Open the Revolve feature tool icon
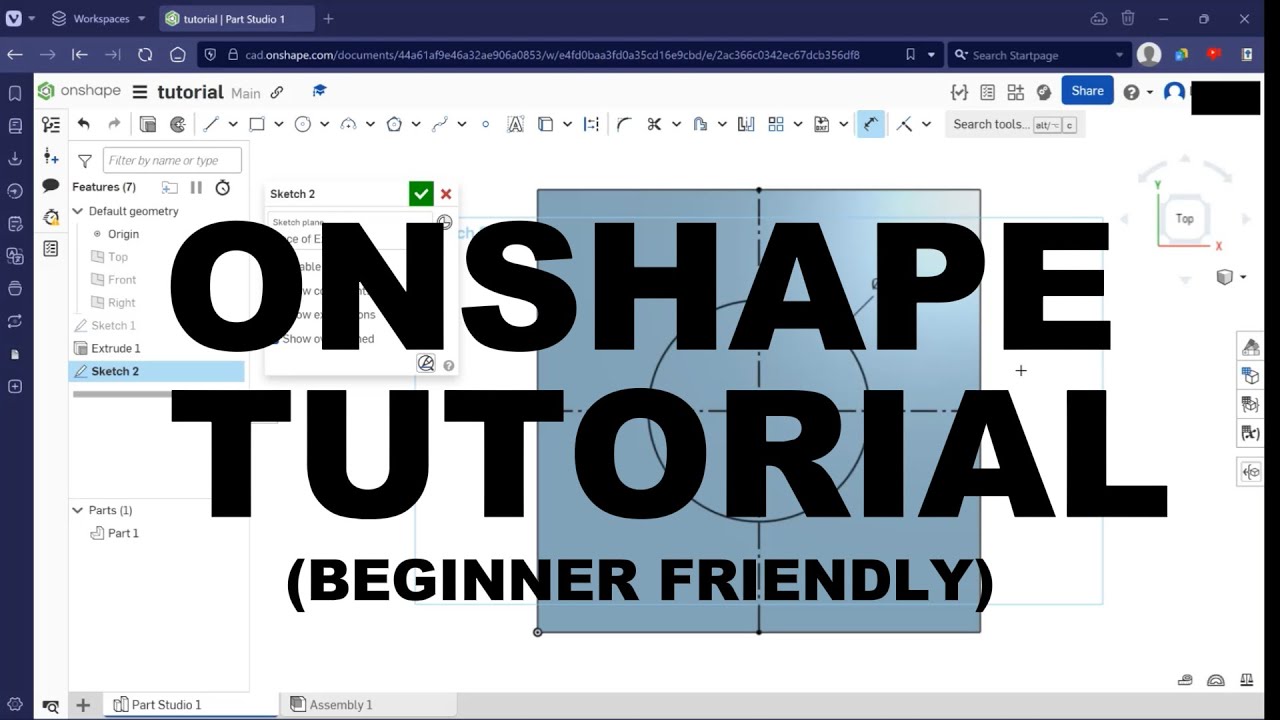Screen dimensions: 1280x720 click(178, 124)
